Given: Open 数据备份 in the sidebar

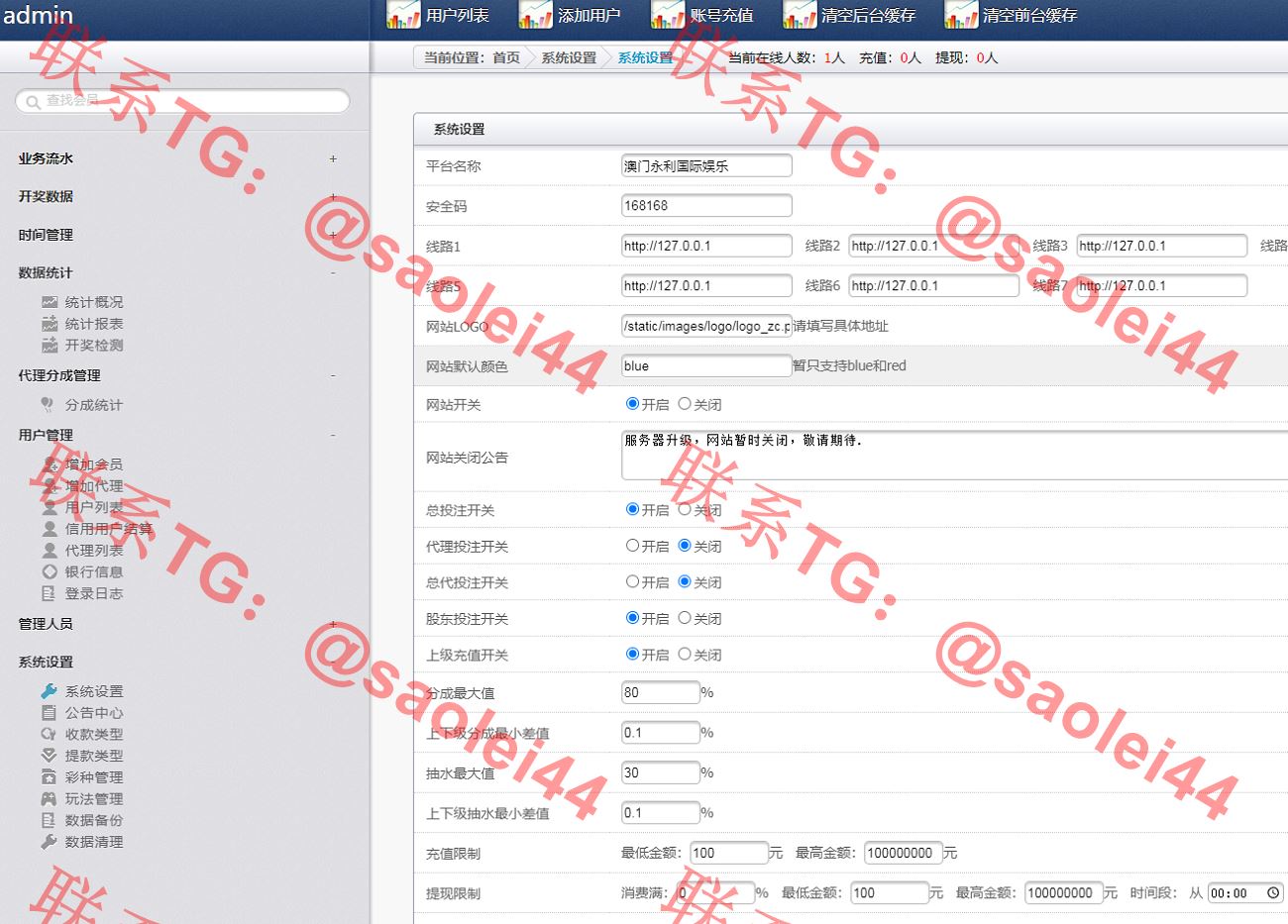Looking at the screenshot, I should (93, 820).
